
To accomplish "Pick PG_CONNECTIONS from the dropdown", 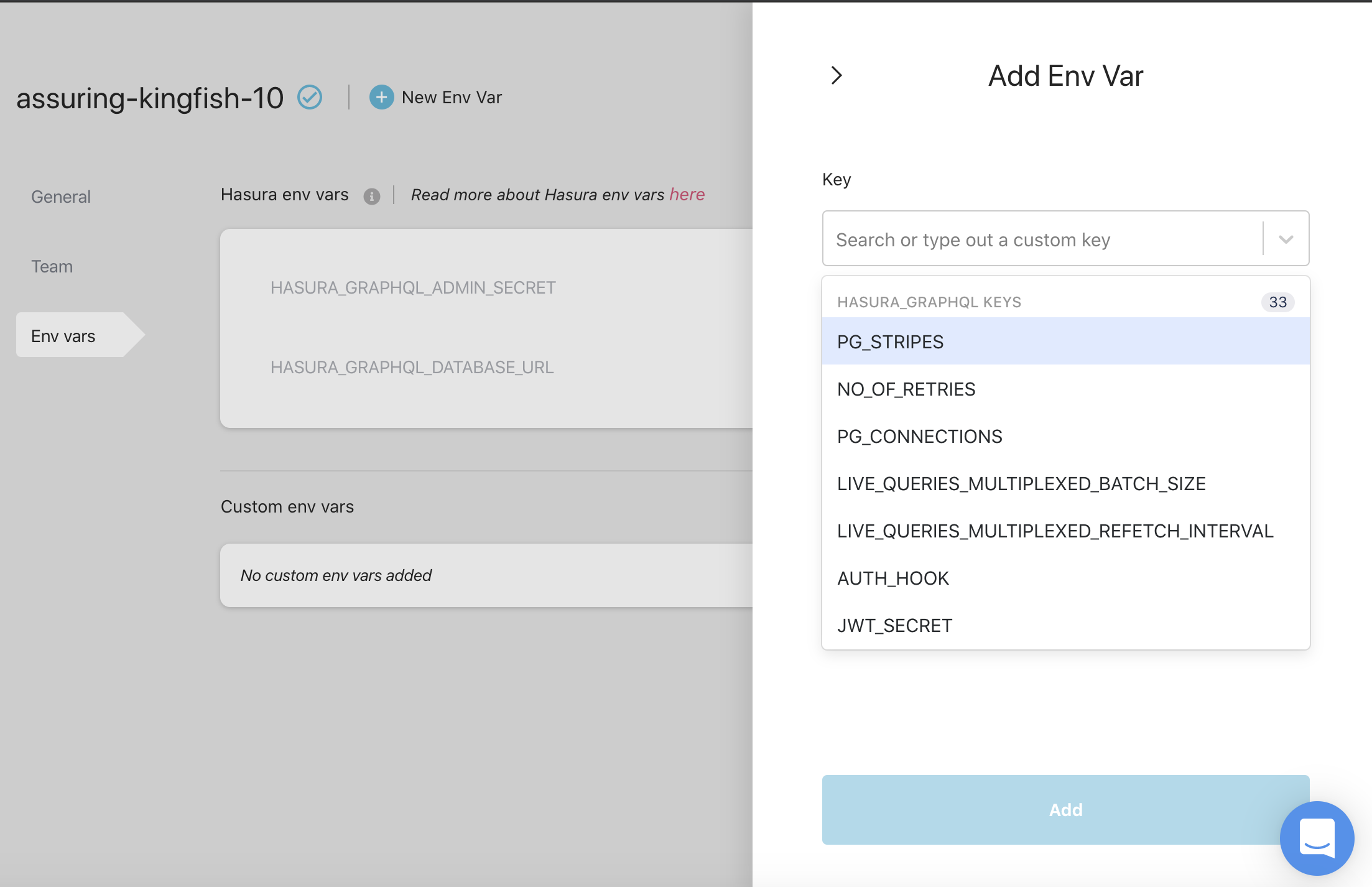I will (x=1066, y=436).
